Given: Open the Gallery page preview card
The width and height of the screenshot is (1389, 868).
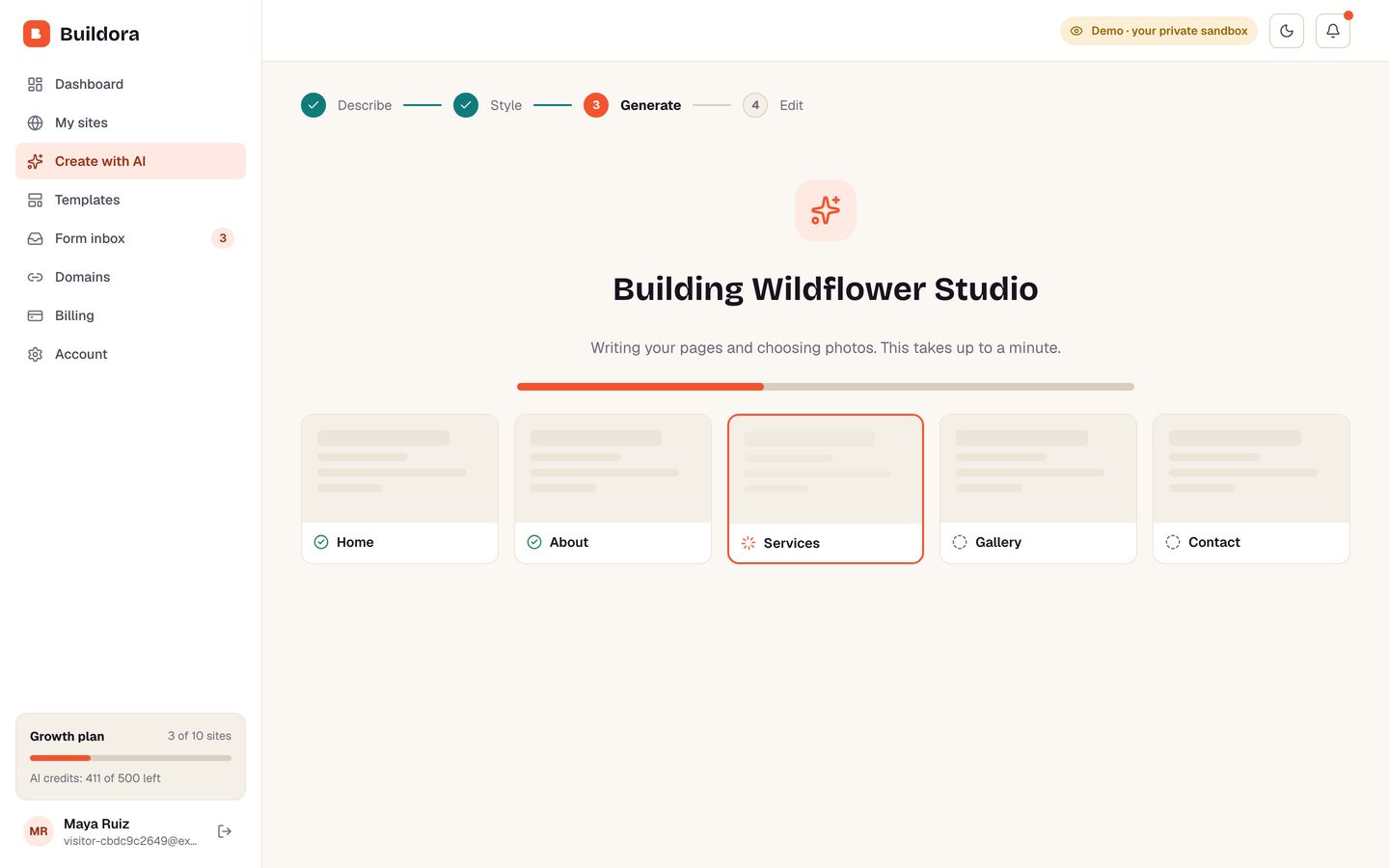Looking at the screenshot, I should 1038,489.
